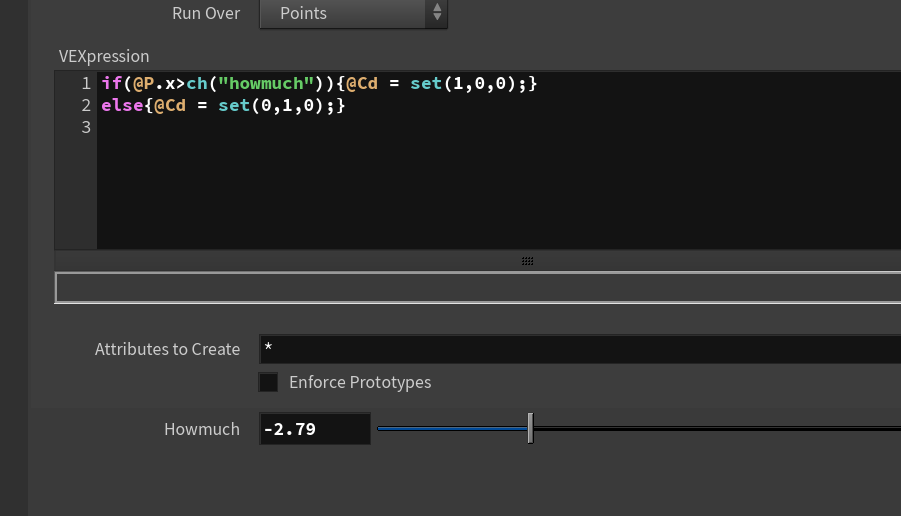This screenshot has width=901, height=516.
Task: Click the Attributes to Create label
Action: (167, 349)
